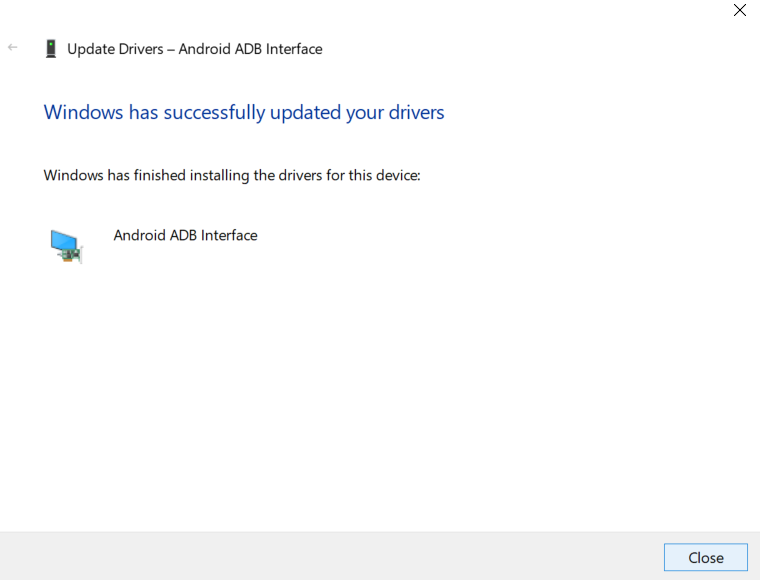
Task: Click the 'Update Drivers – Android ADB Interface' title
Action: [x=194, y=49]
